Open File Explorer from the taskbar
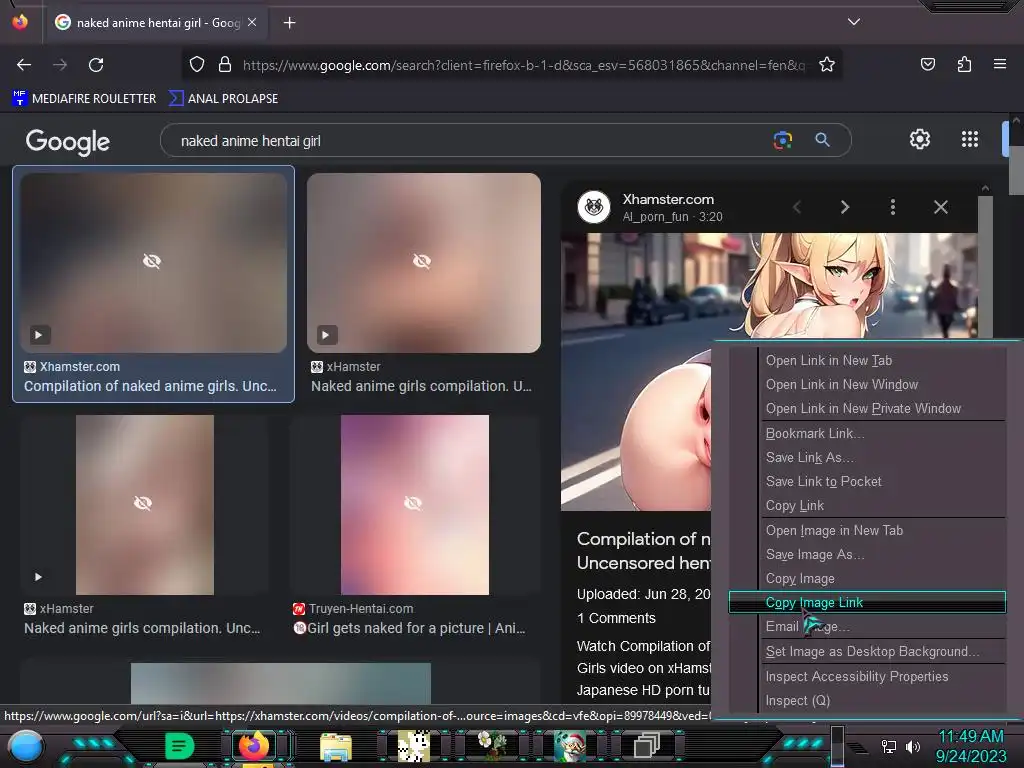 point(336,746)
